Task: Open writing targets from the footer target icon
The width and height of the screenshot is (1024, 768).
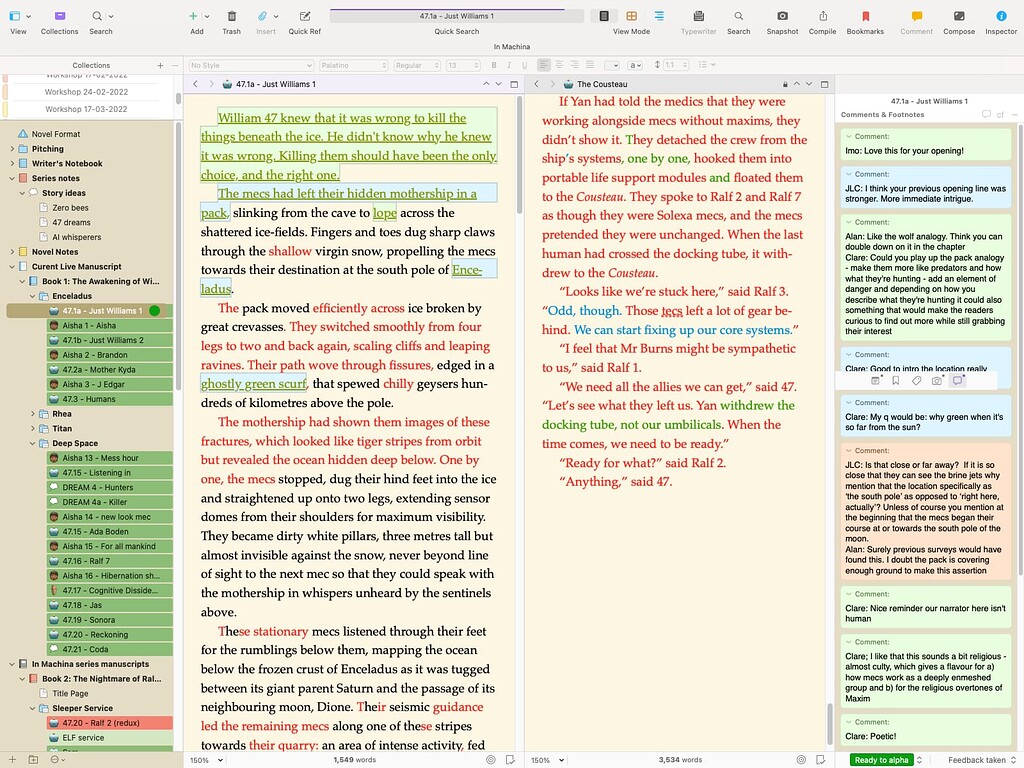Action: pos(489,760)
